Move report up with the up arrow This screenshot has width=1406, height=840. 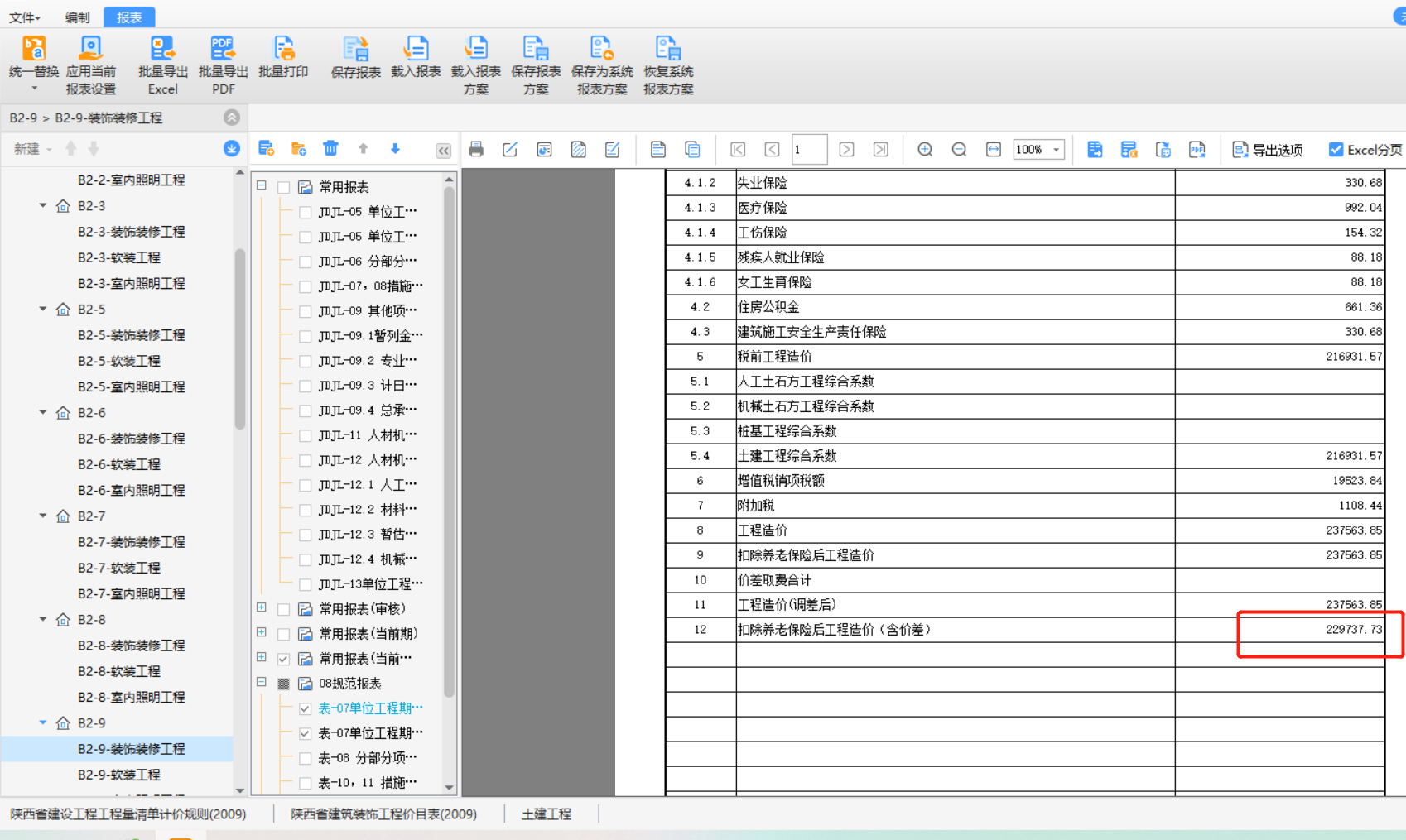point(363,149)
